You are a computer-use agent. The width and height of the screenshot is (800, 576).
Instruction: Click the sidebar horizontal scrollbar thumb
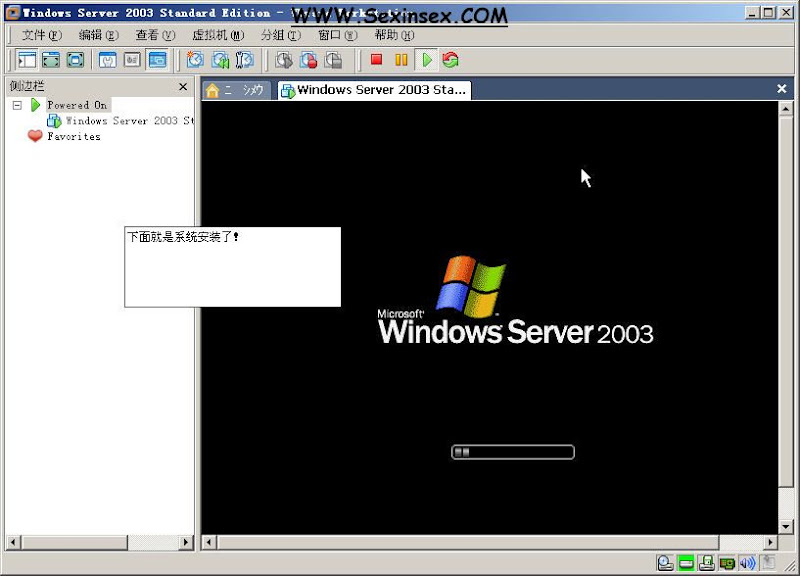74,542
